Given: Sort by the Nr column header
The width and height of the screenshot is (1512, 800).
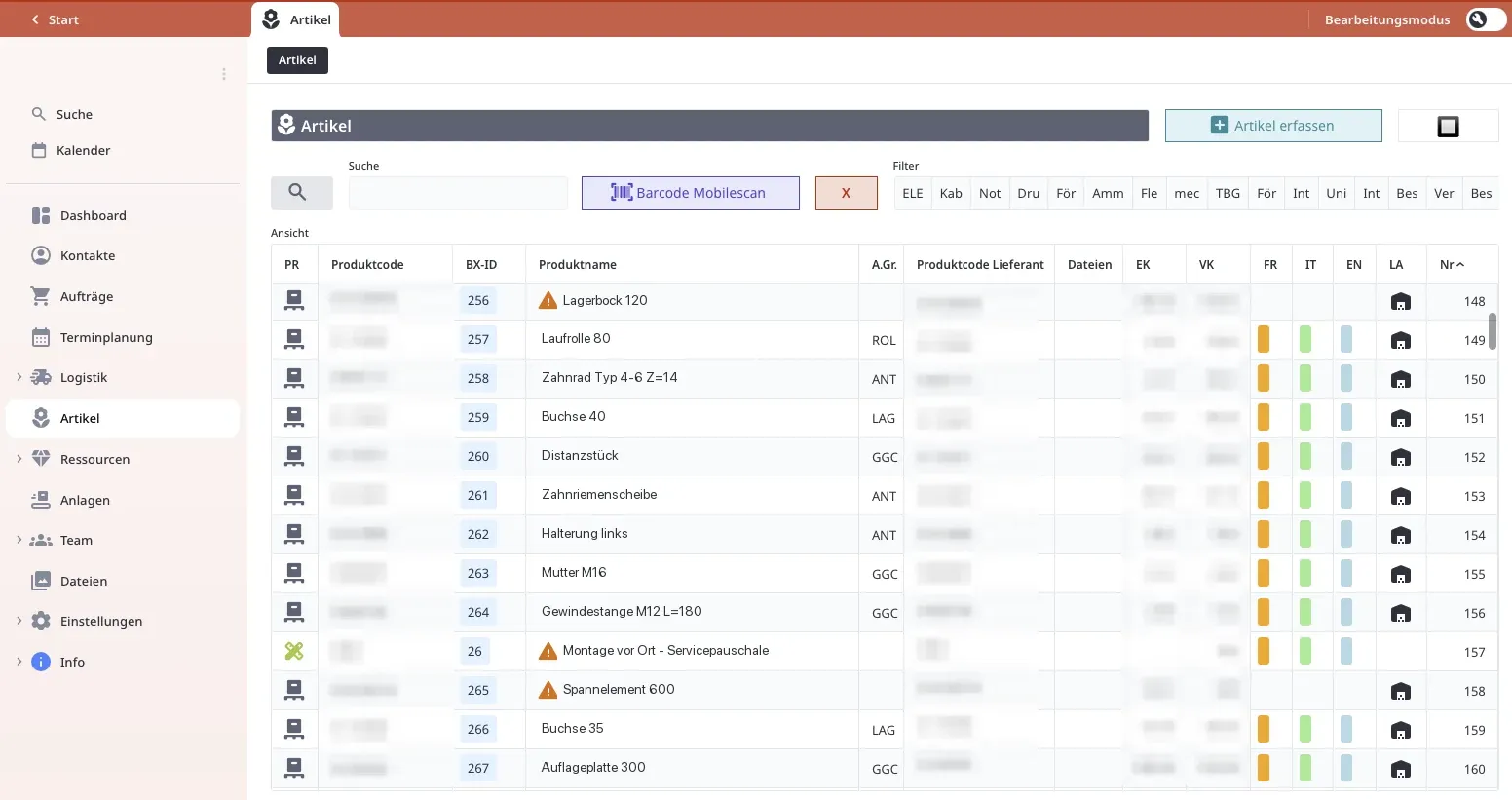Looking at the screenshot, I should coord(1452,264).
